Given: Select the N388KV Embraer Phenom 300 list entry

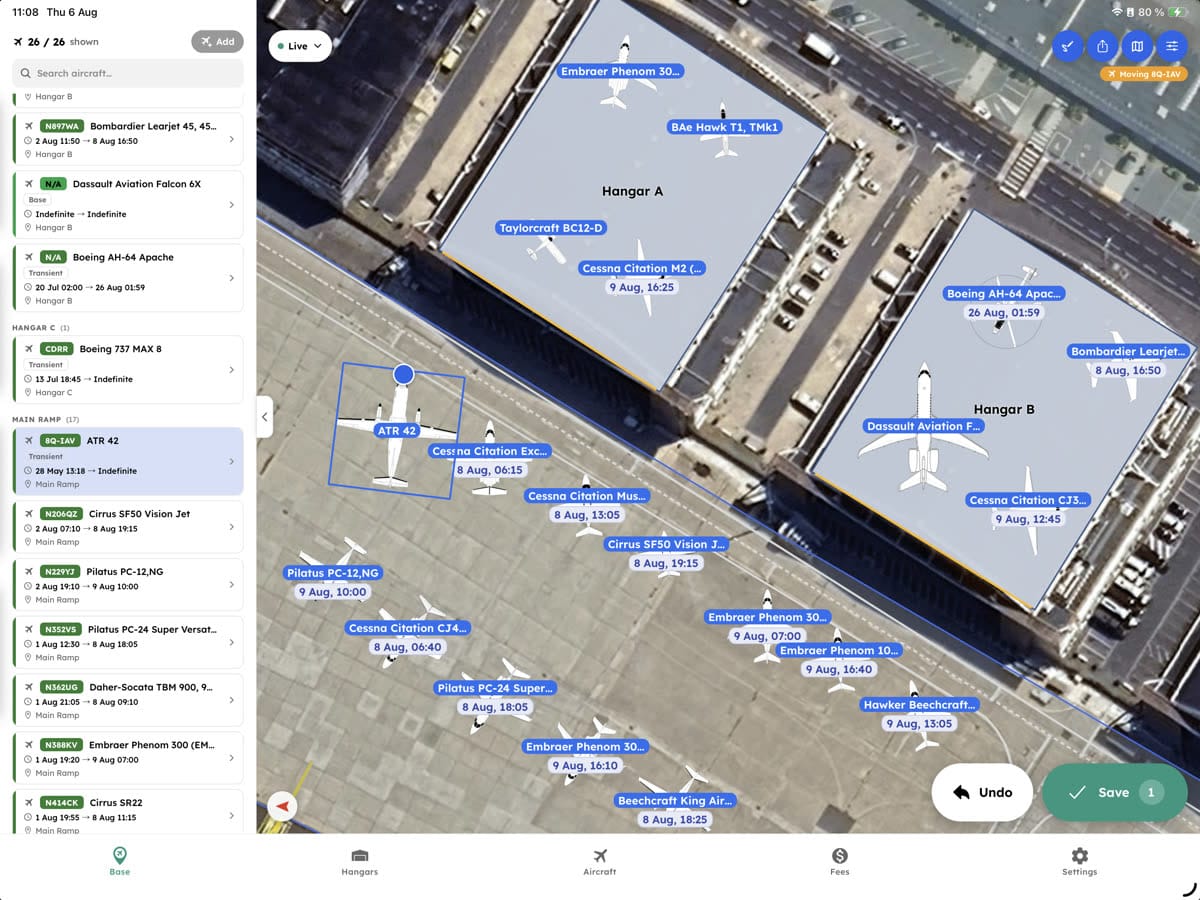Looking at the screenshot, I should (128, 758).
